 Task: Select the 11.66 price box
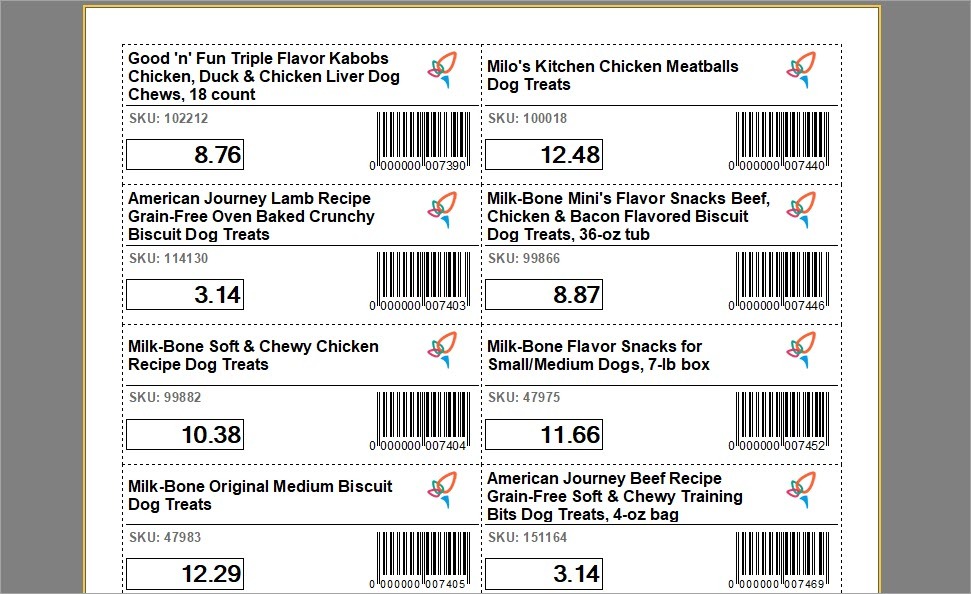click(544, 435)
